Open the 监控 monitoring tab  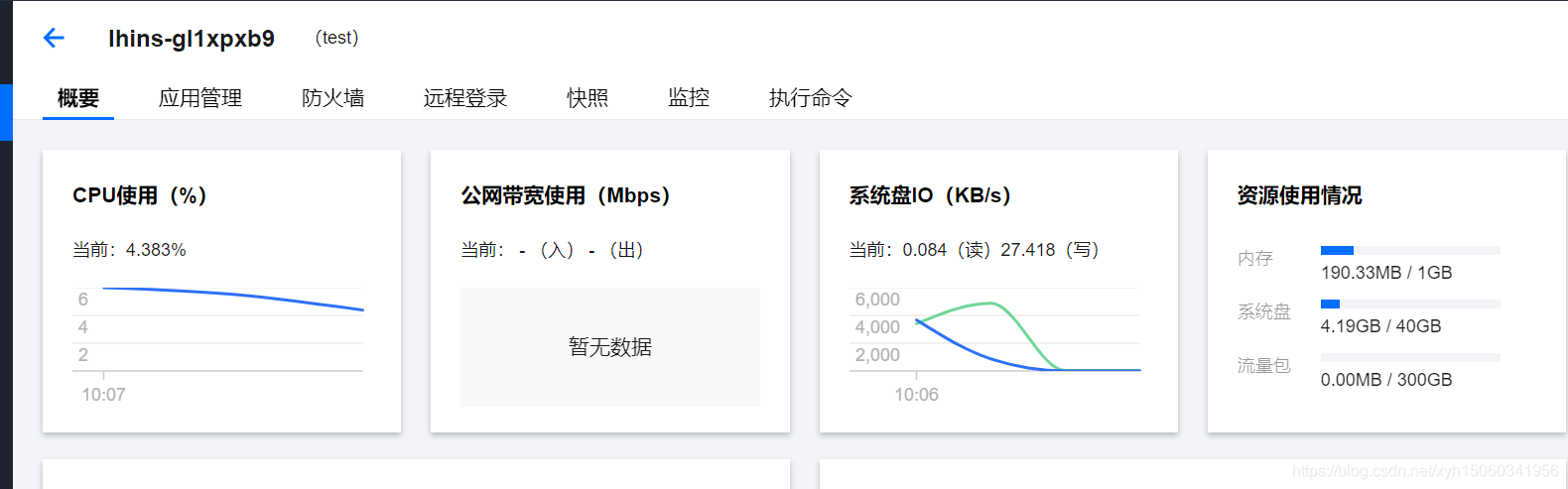tap(689, 98)
